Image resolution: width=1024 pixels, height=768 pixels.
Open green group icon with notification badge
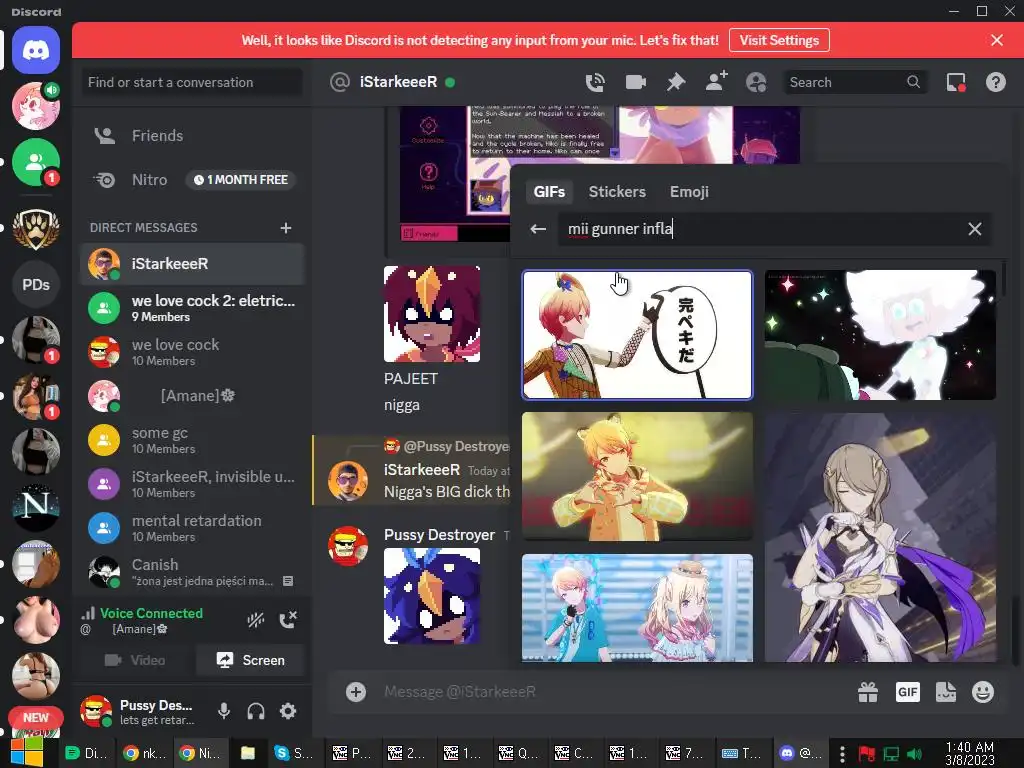(x=36, y=162)
